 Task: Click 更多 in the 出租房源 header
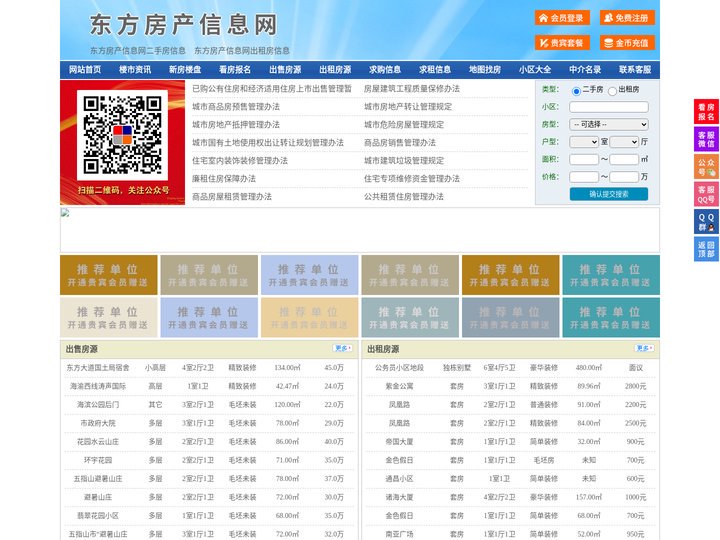click(x=644, y=349)
